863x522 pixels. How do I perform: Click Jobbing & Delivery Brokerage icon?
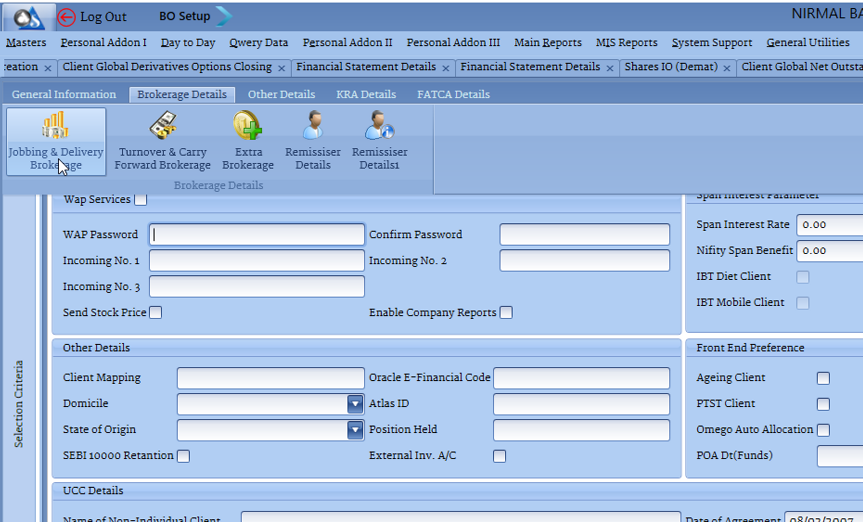tap(55, 127)
